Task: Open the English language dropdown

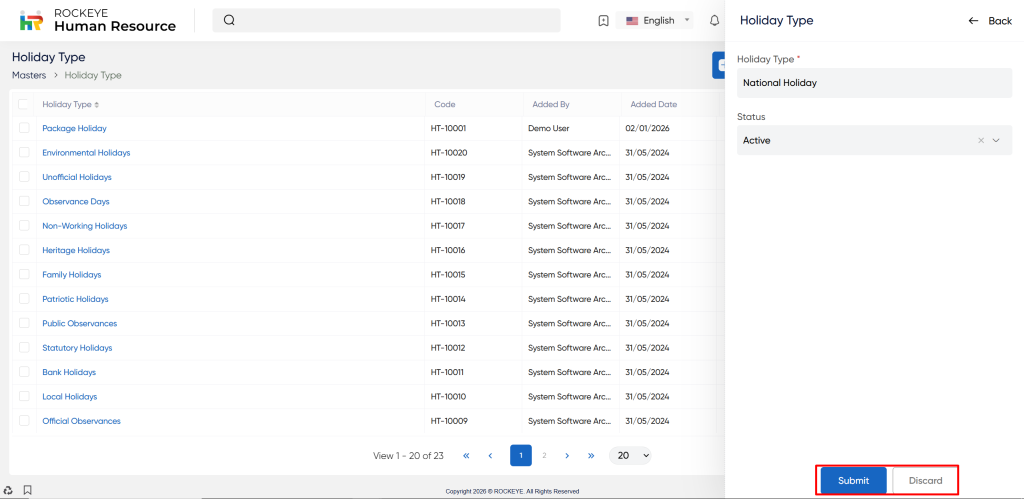Action: [657, 20]
